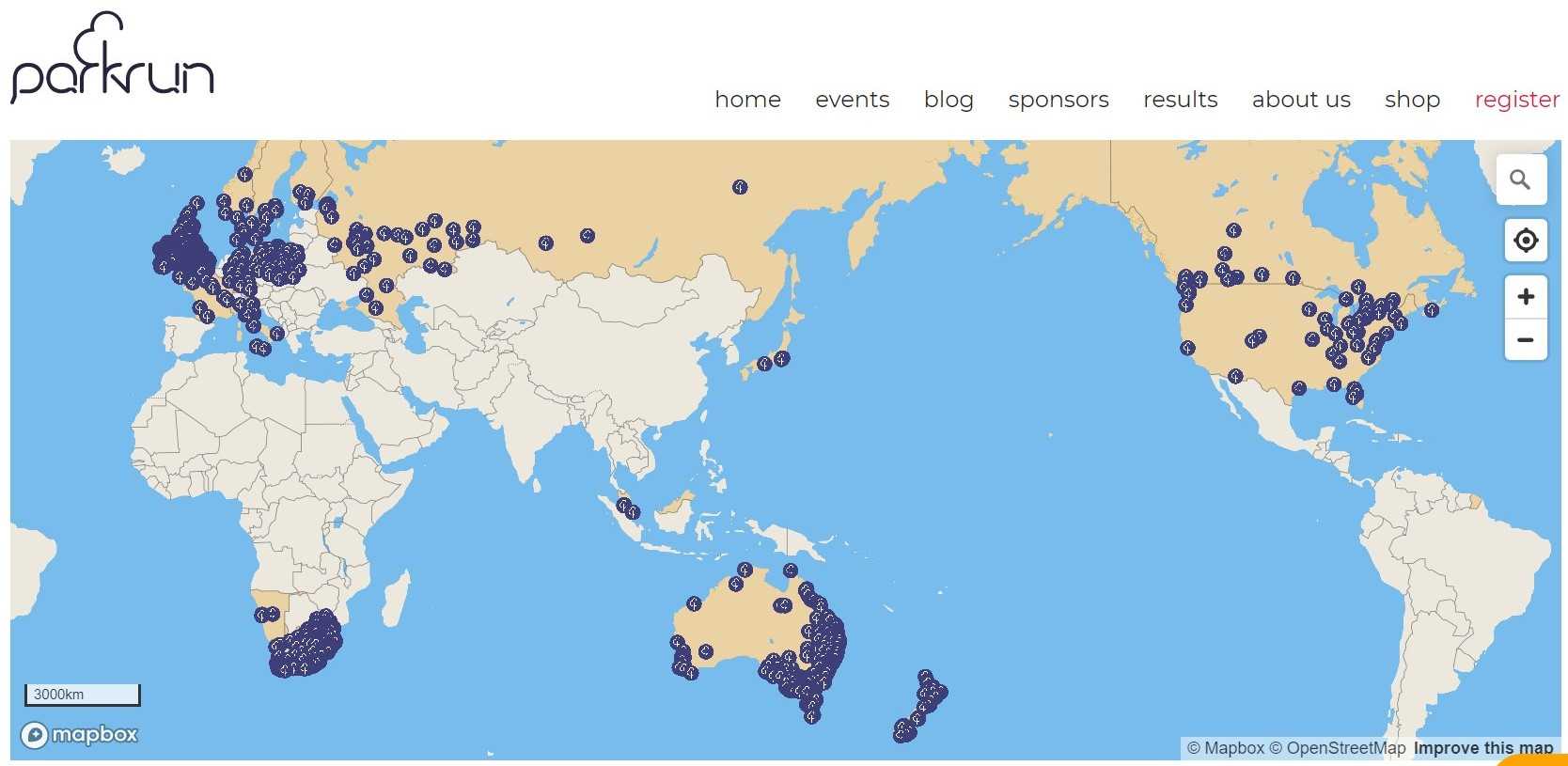Image resolution: width=1568 pixels, height=766 pixels.
Task: Select the lone event marker in northern Siberia
Action: [740, 187]
